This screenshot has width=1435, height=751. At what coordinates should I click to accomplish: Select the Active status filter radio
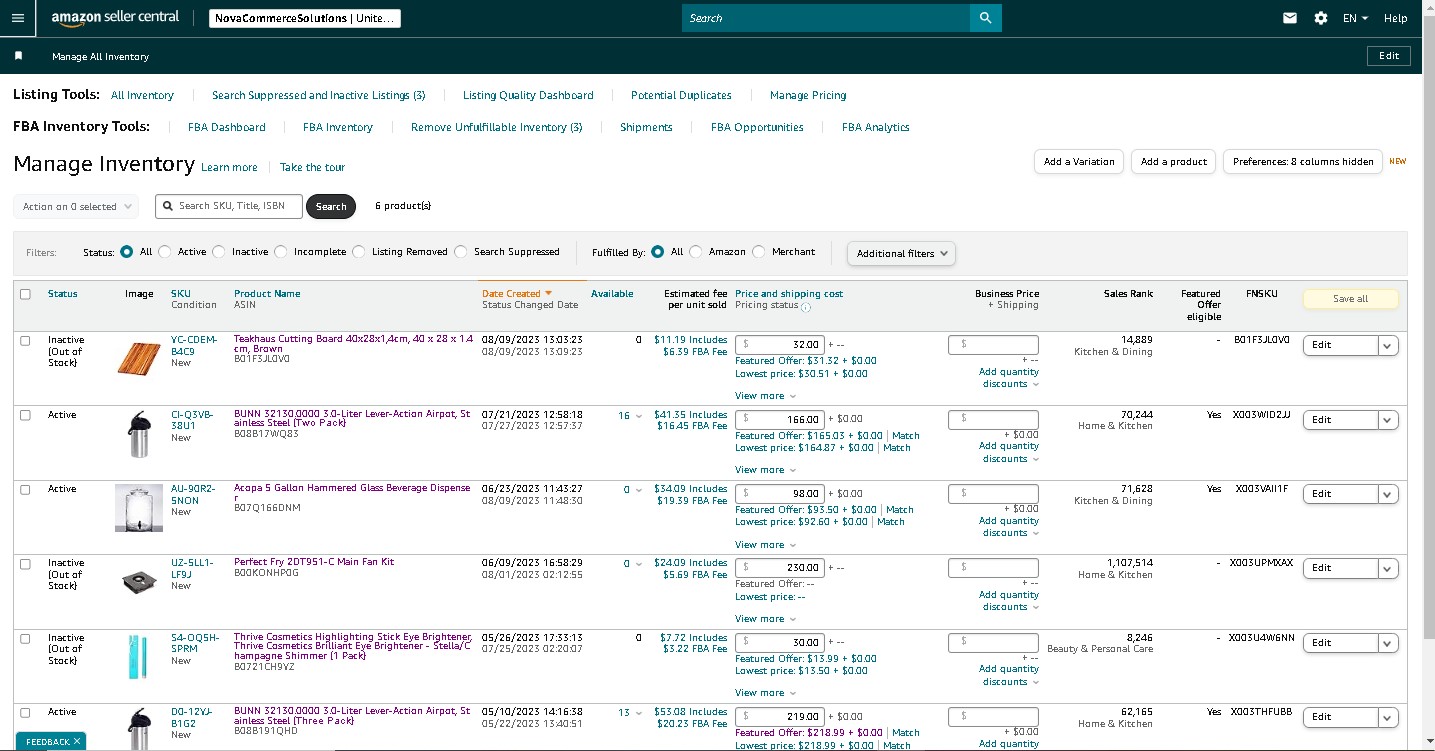point(165,252)
